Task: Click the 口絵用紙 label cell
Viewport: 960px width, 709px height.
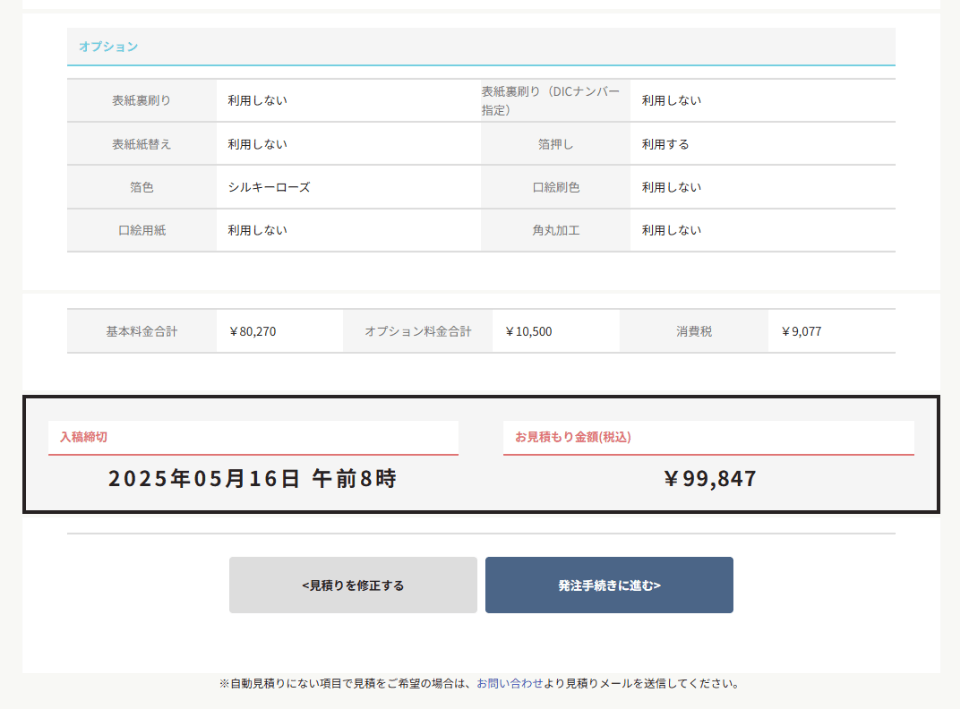Action: click(141, 230)
